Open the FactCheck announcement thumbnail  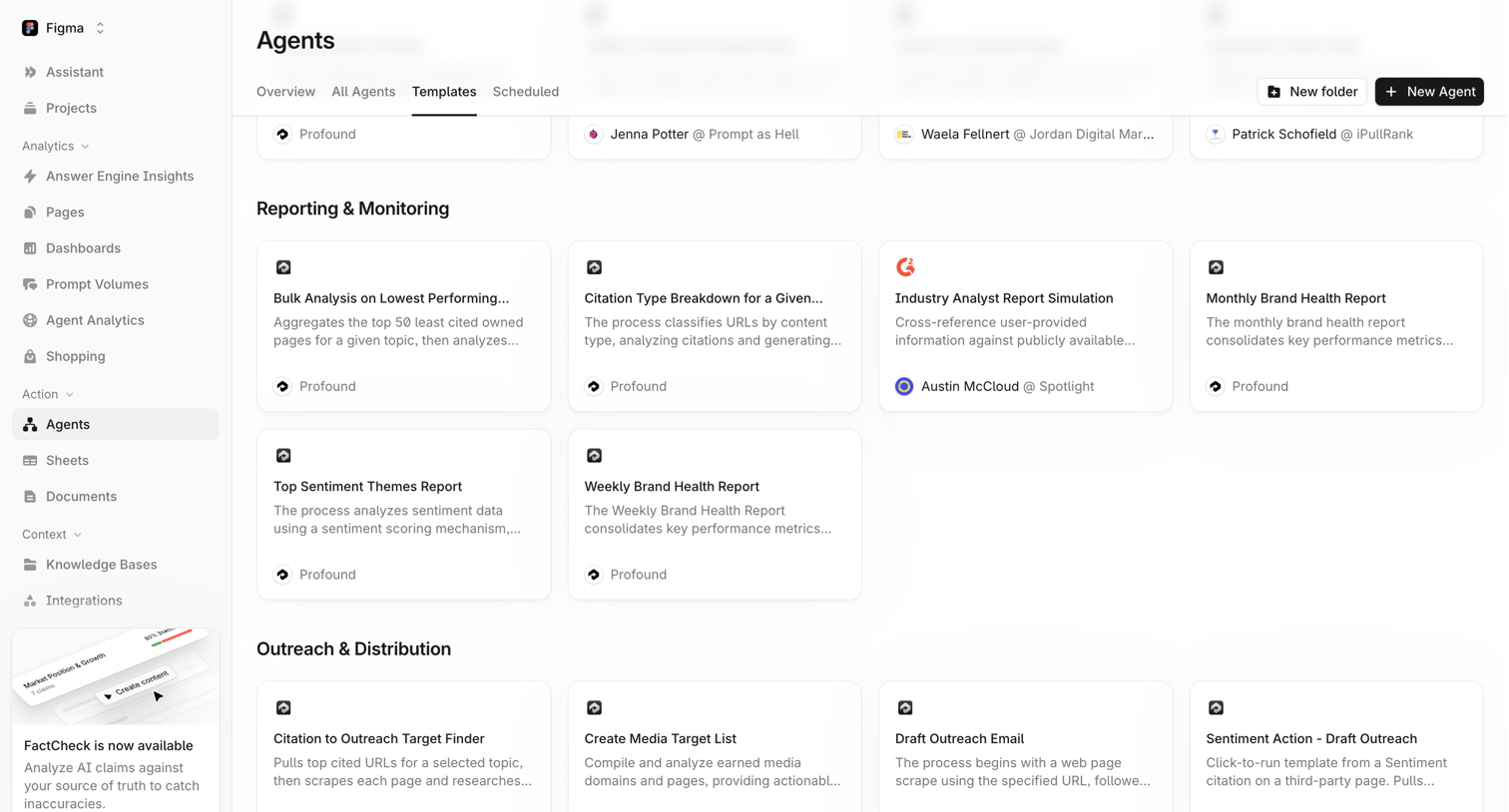click(116, 676)
